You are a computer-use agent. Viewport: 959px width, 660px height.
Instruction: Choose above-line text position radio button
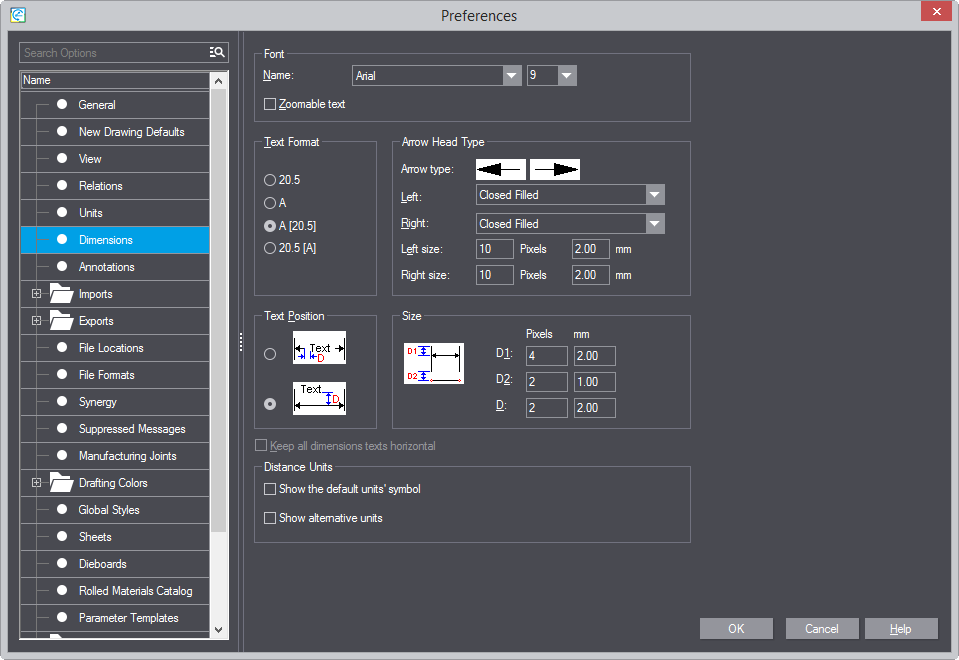coord(270,404)
